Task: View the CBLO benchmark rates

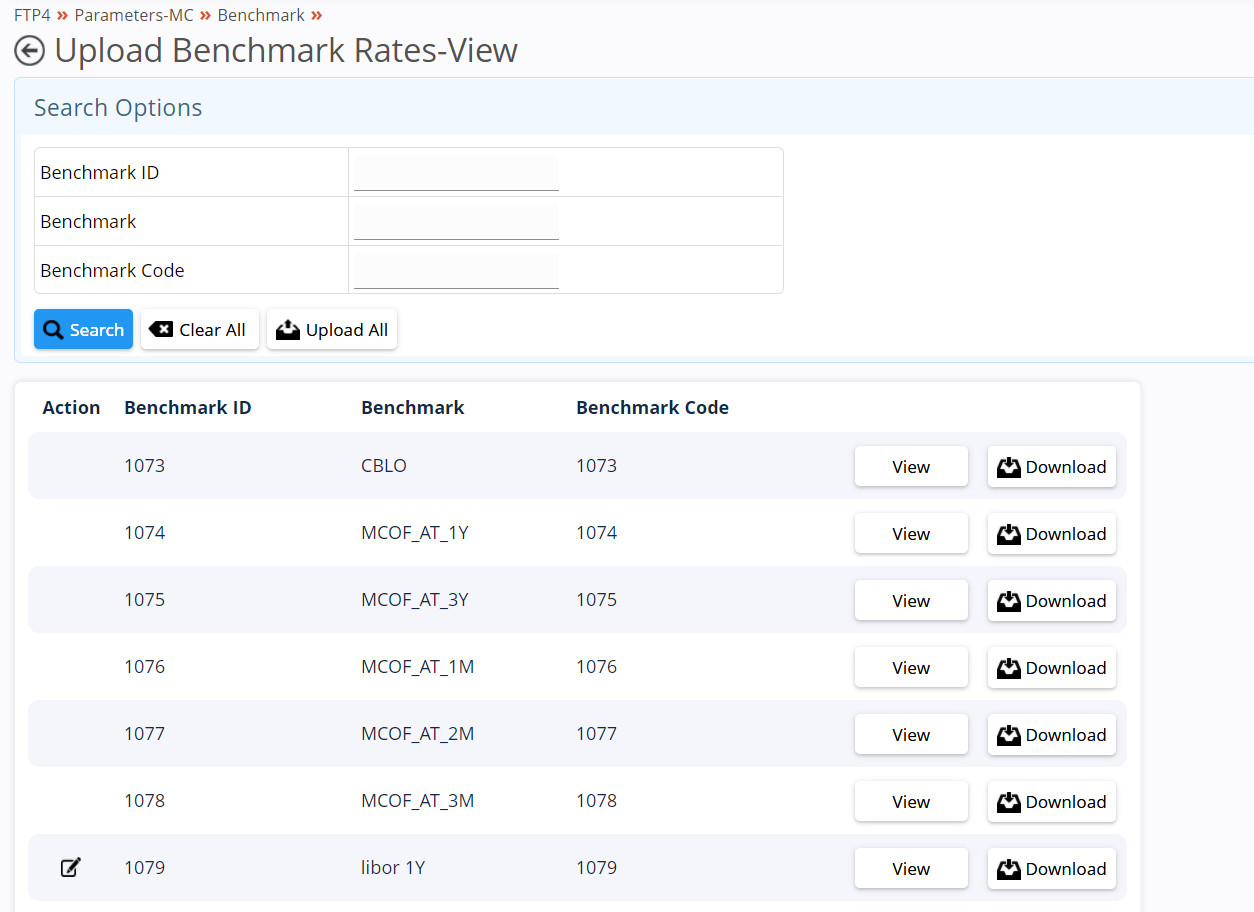Action: click(x=911, y=466)
